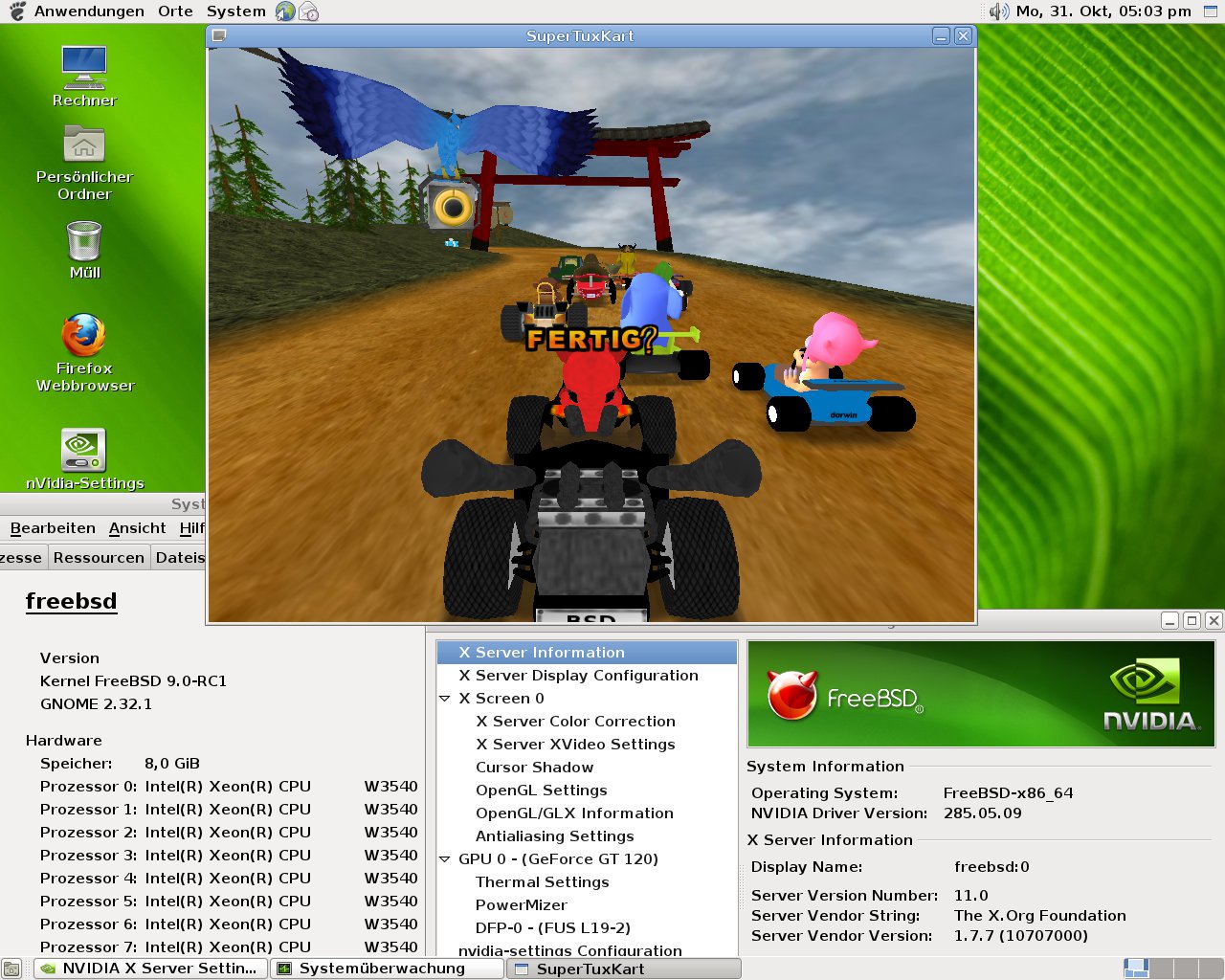
Task: Minimize the SuperTuxKart window
Action: (941, 35)
